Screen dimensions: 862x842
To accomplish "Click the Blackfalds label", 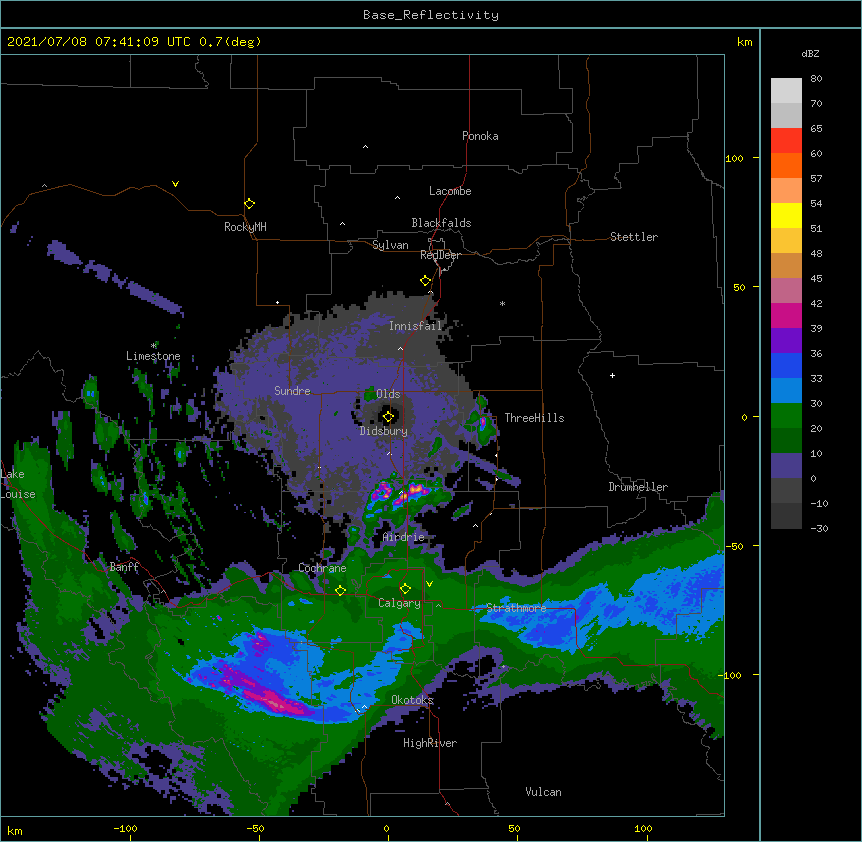I will click(441, 223).
